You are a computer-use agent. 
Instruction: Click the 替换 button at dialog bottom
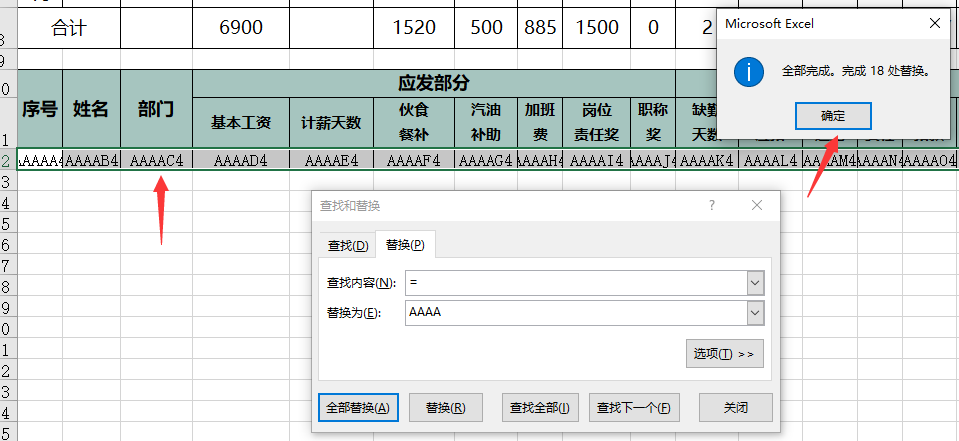pos(445,407)
